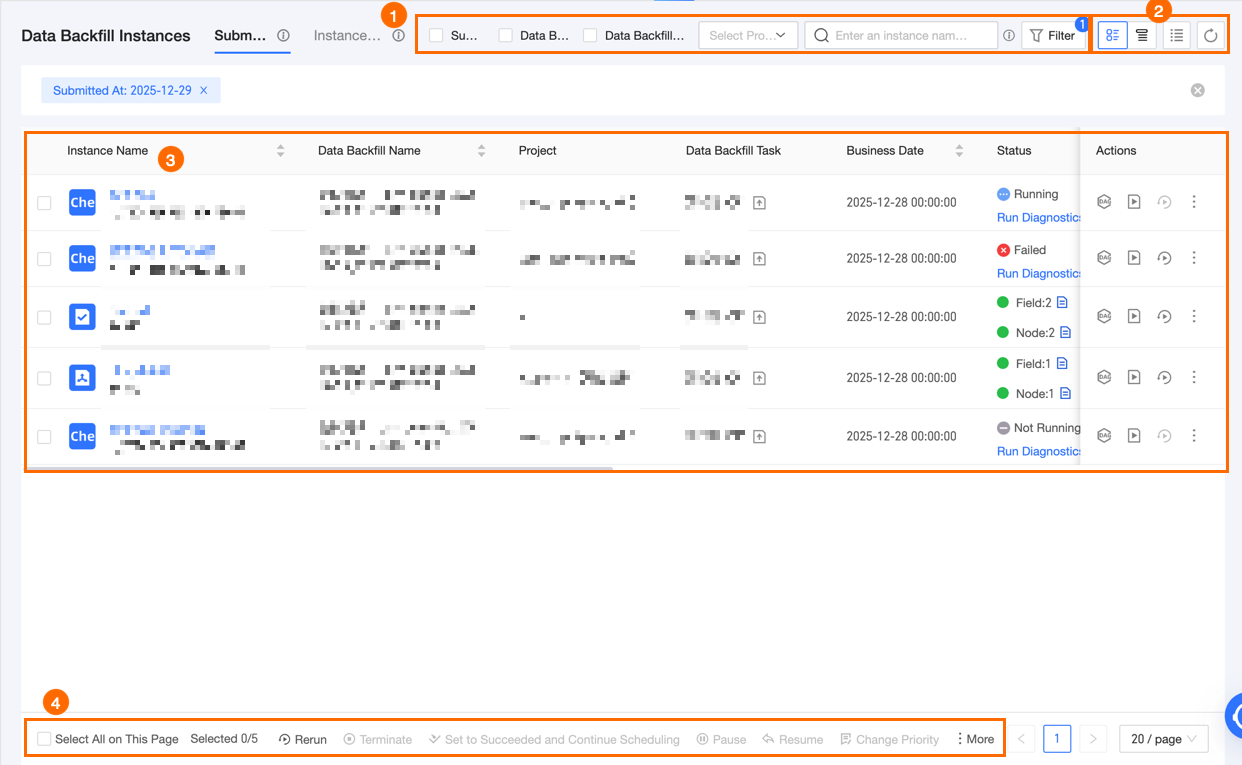The width and height of the screenshot is (1242, 765).
Task: Toggle the Data Backfill... filter checkbox
Action: (x=590, y=35)
